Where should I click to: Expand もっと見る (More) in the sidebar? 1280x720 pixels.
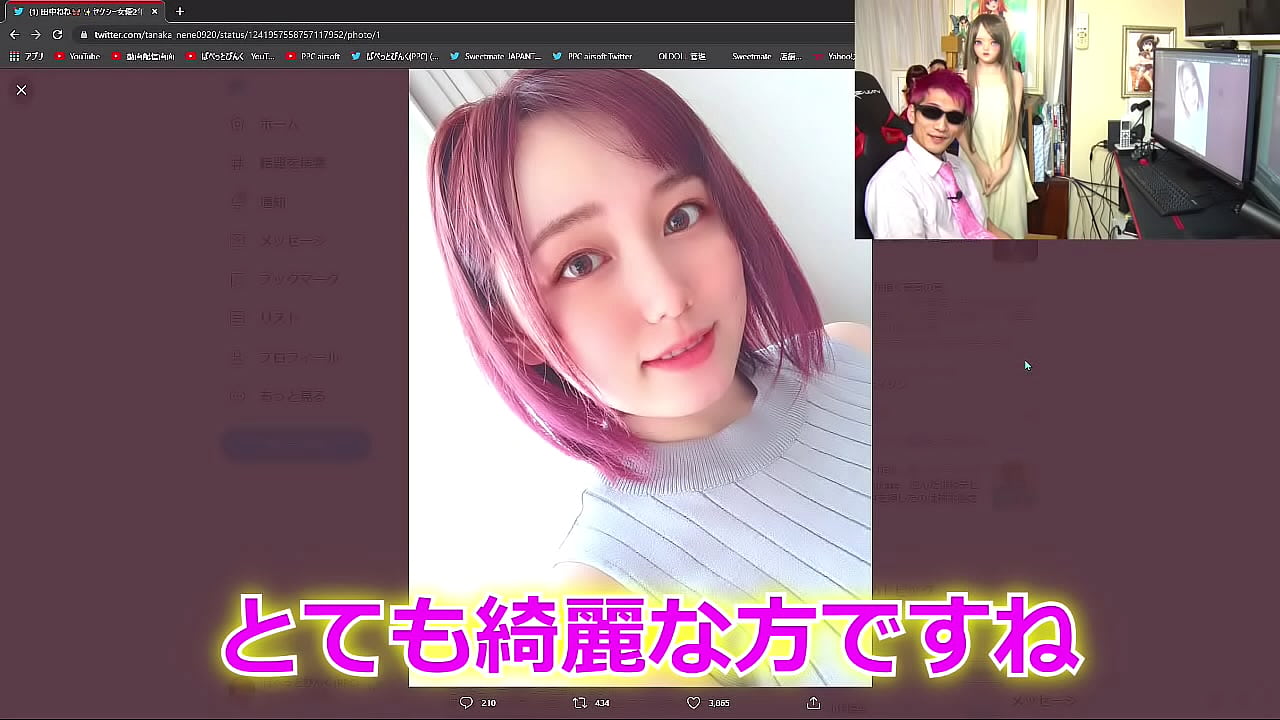coord(236,395)
